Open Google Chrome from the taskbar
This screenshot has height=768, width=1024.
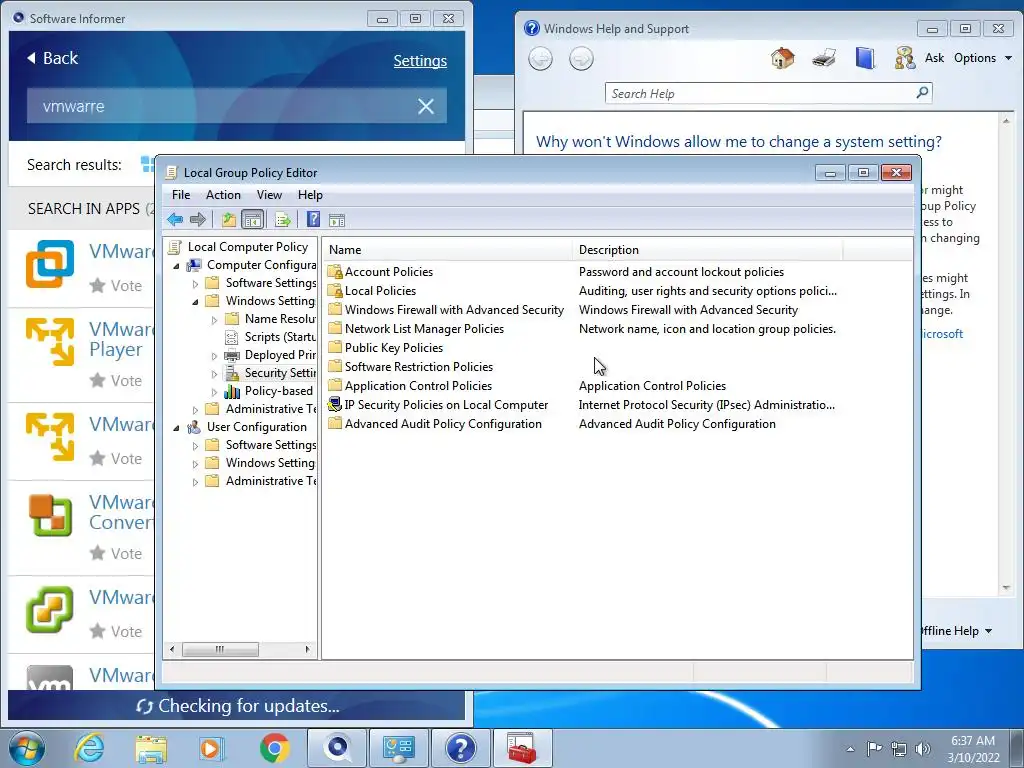(x=274, y=748)
